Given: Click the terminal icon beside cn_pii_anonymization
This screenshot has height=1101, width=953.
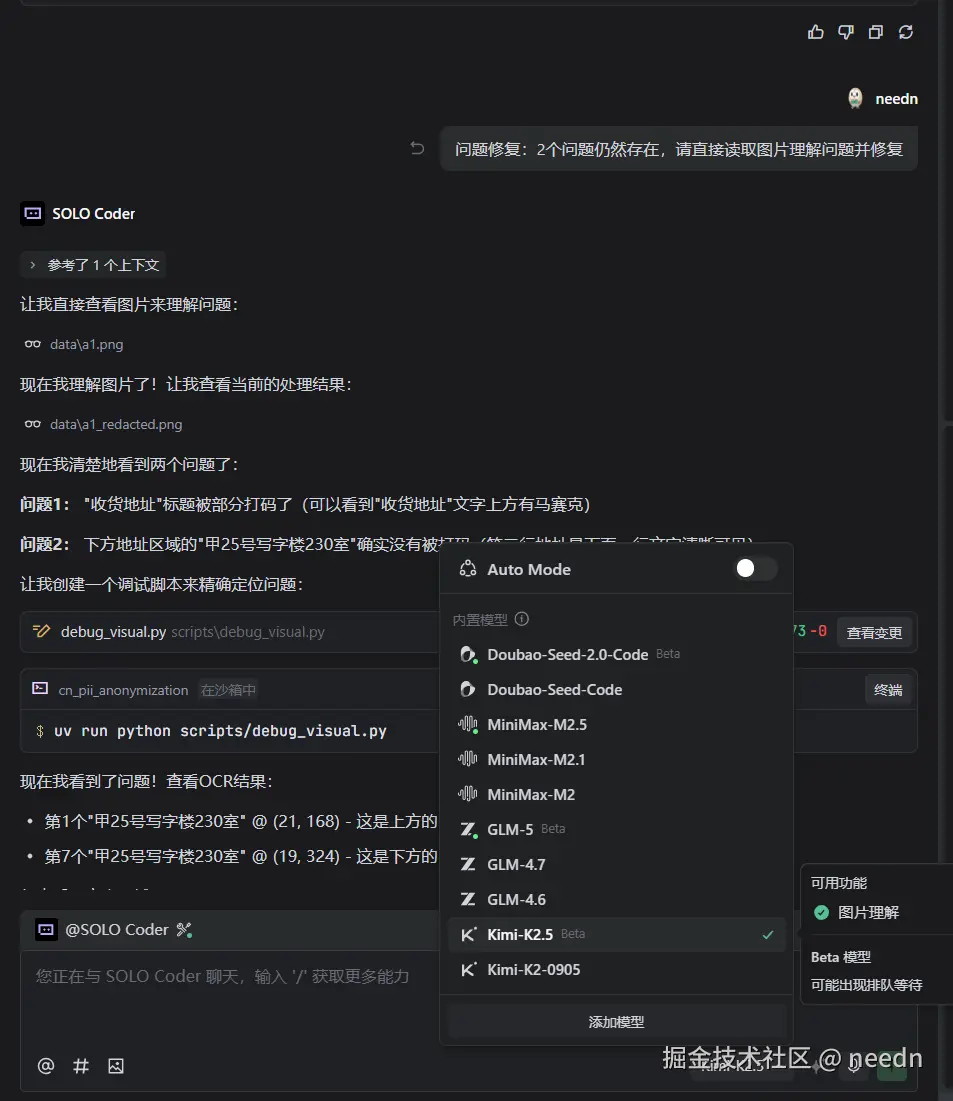Looking at the screenshot, I should (x=40, y=689).
